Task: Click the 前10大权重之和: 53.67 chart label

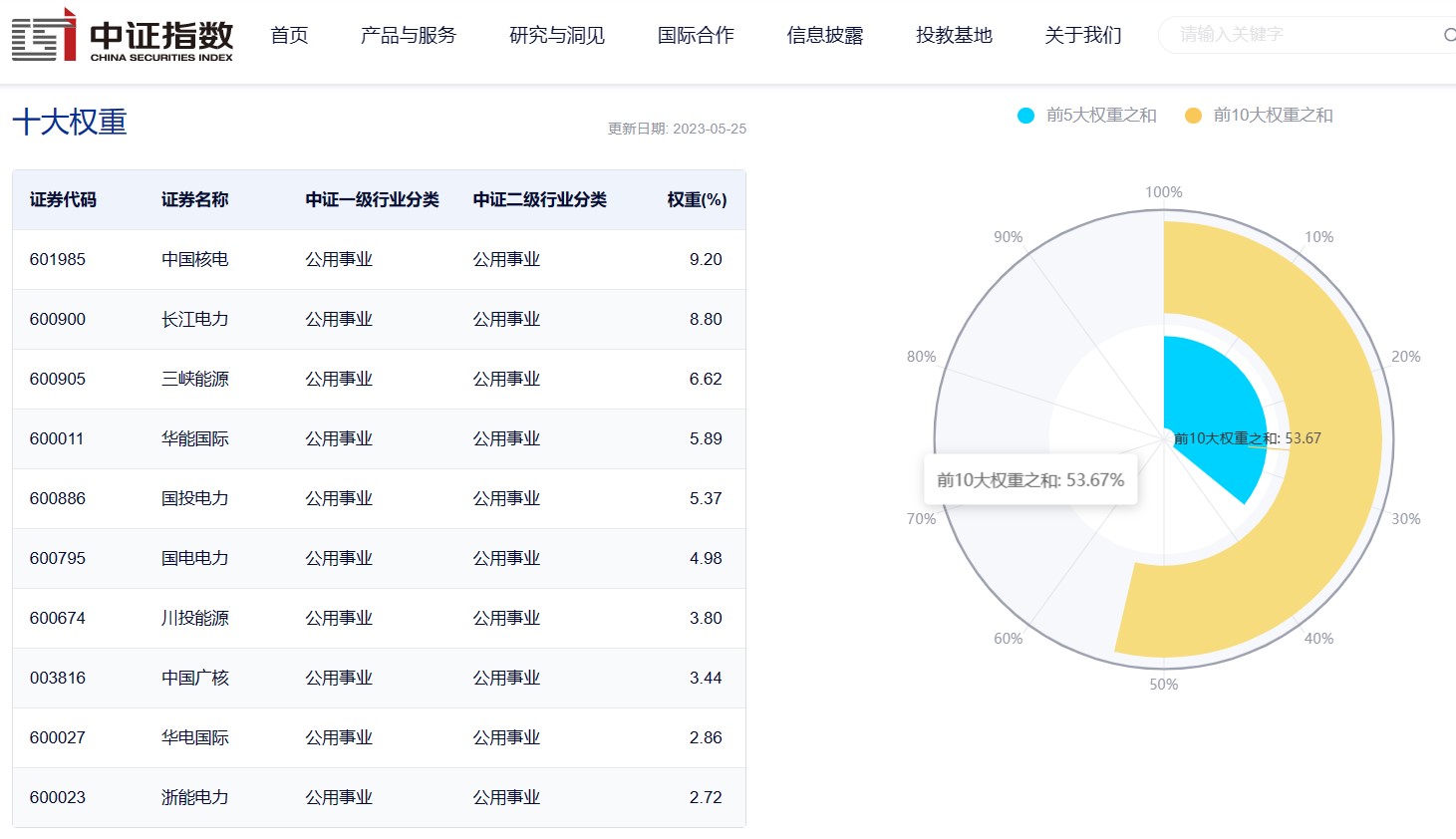Action: tap(1248, 438)
